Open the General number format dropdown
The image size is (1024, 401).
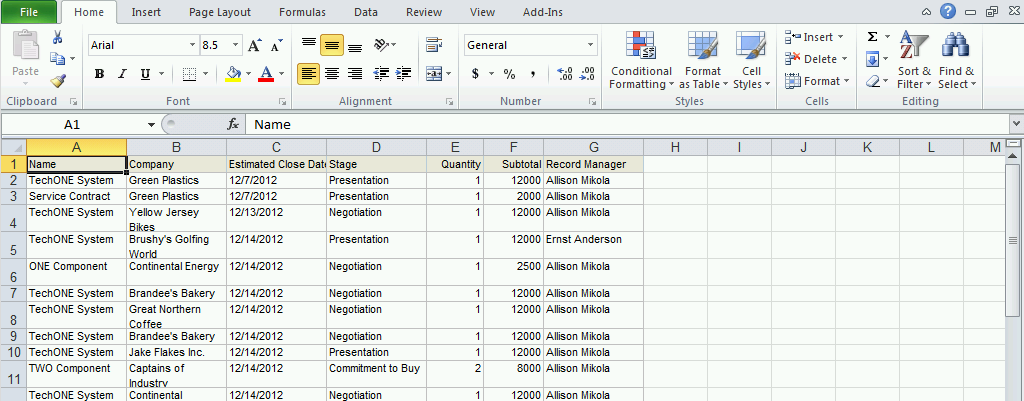pyautogui.click(x=590, y=45)
